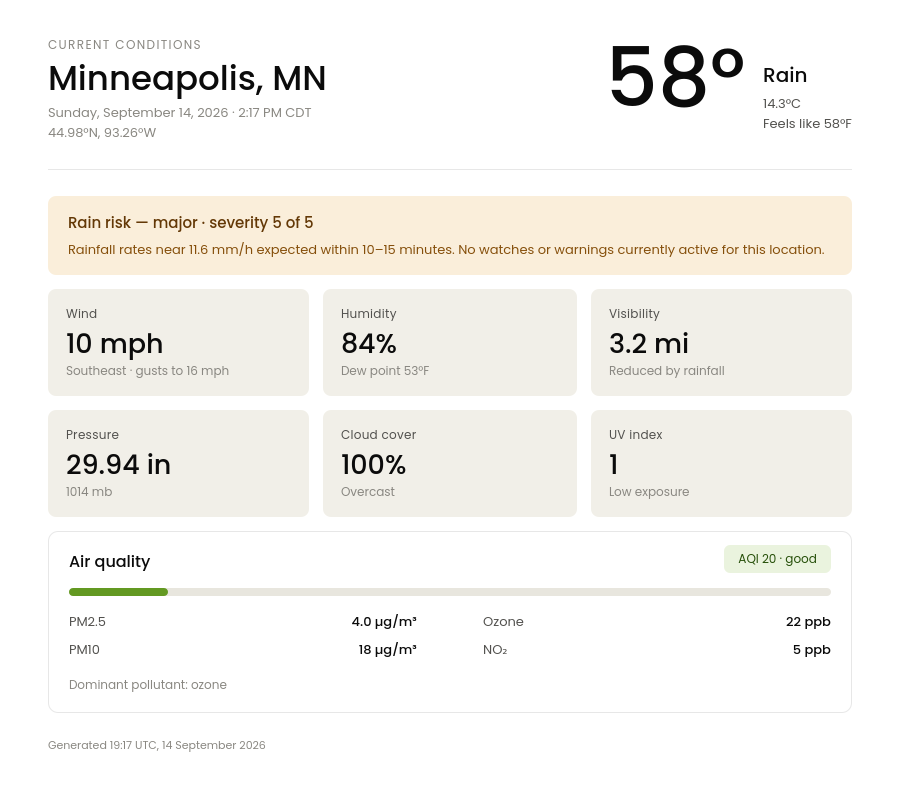Open the Wind card

click(179, 342)
